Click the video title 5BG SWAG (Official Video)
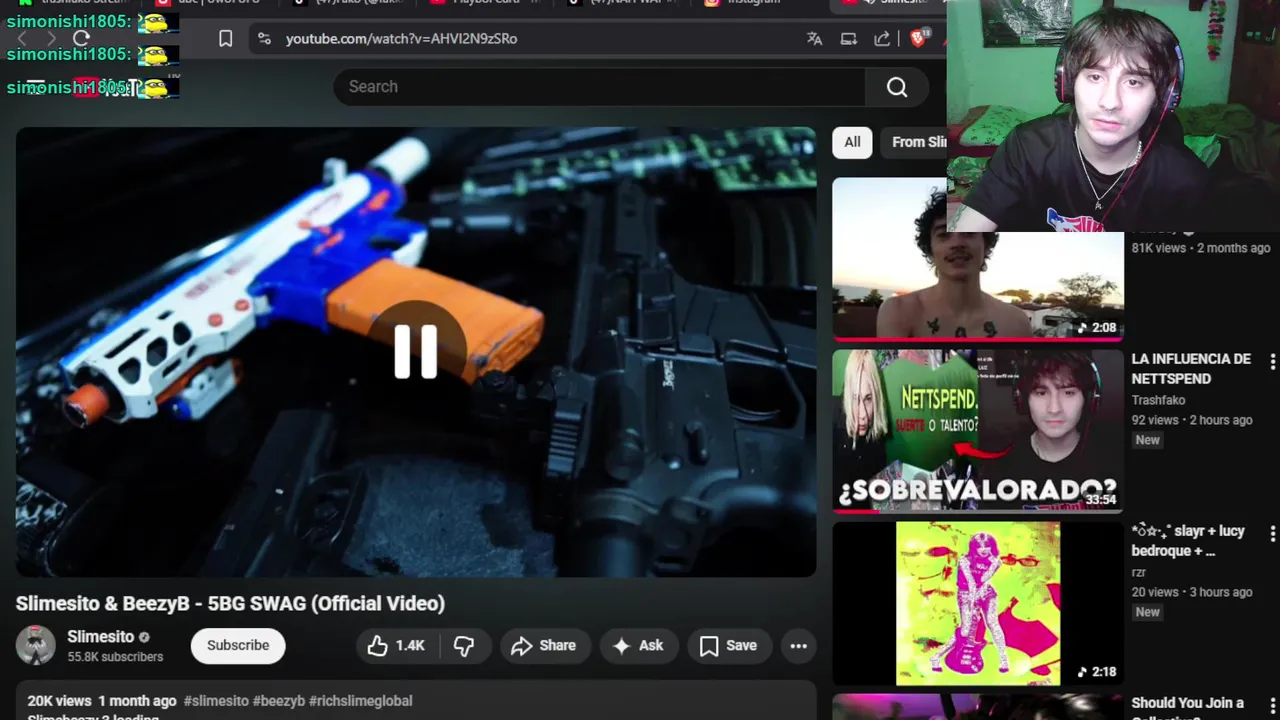 [x=230, y=603]
